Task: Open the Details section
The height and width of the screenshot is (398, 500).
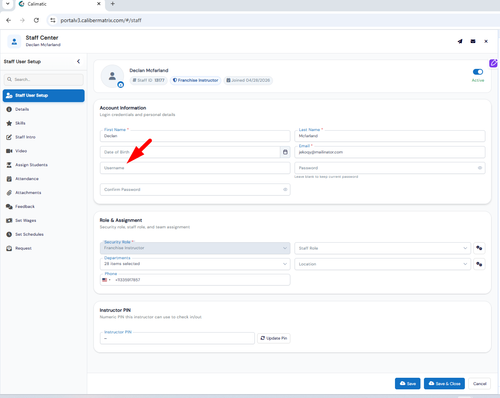Action: tap(22, 109)
